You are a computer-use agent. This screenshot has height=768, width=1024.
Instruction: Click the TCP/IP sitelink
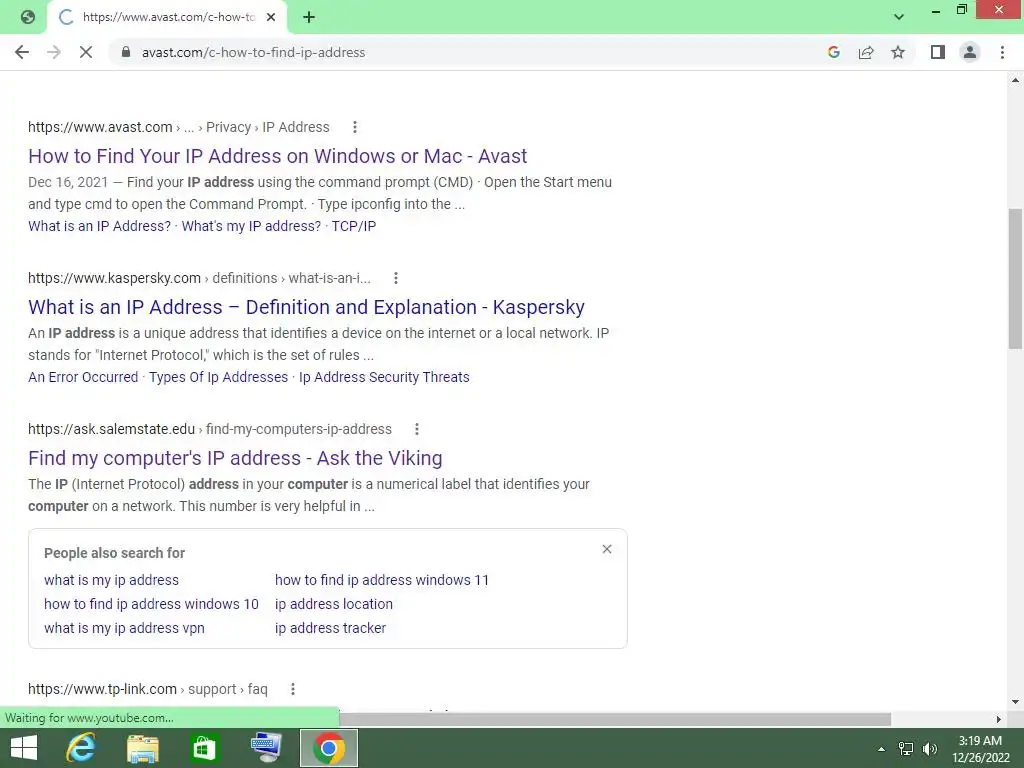[354, 226]
